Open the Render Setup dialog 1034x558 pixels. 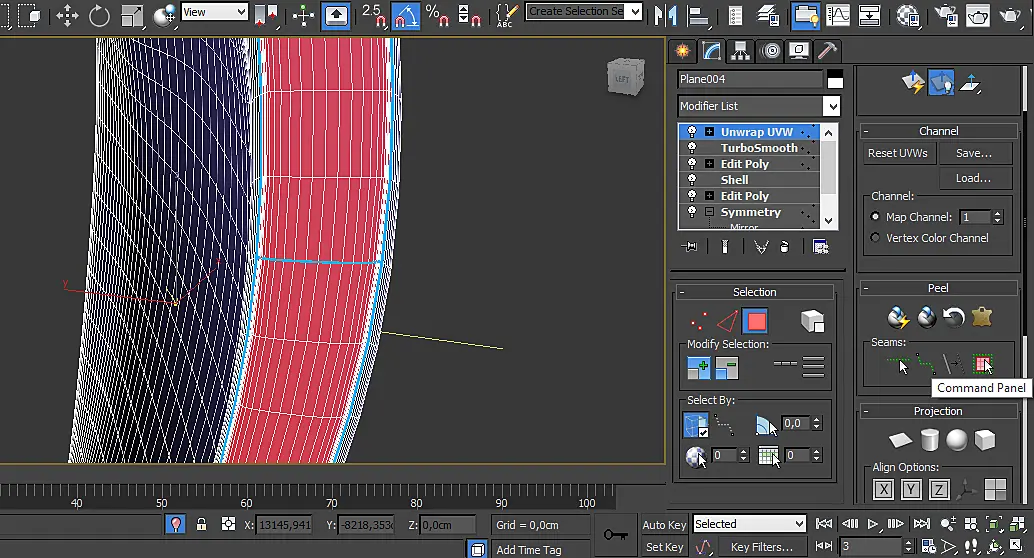click(946, 15)
